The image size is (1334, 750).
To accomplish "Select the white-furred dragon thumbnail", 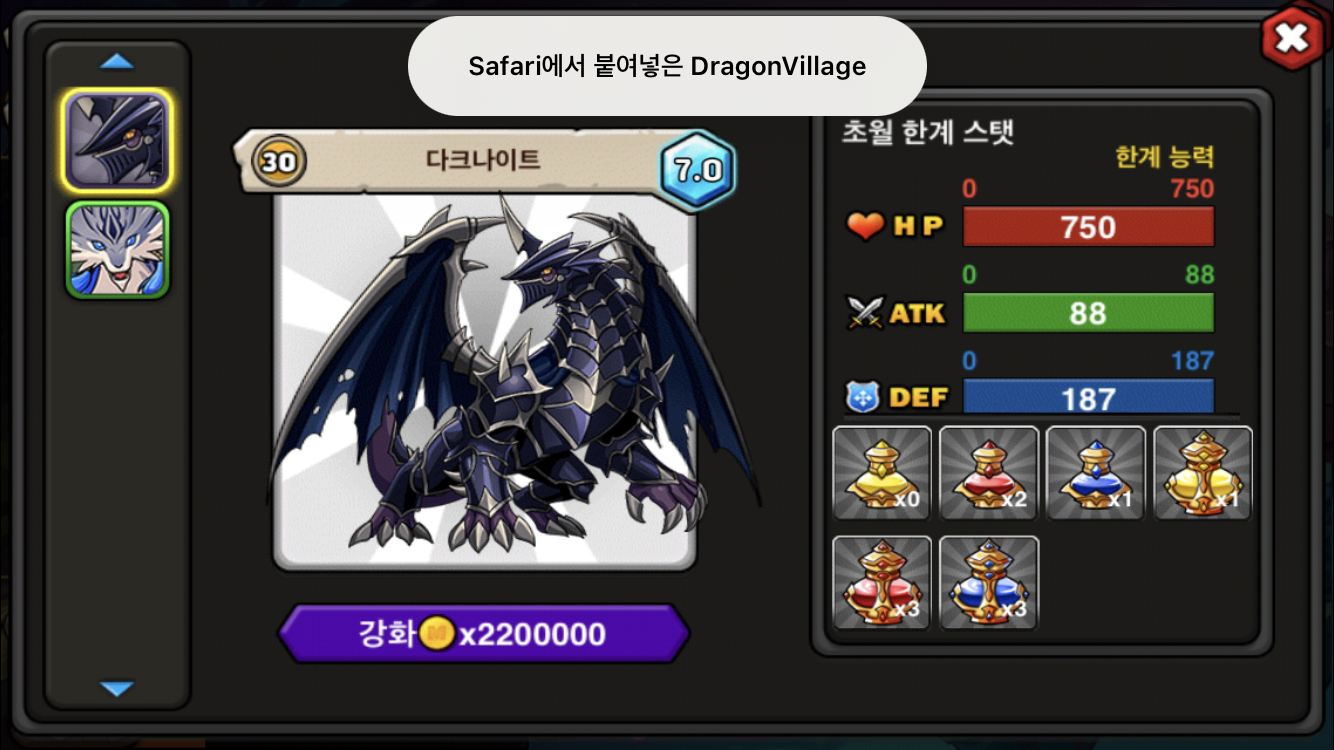I will tap(117, 250).
